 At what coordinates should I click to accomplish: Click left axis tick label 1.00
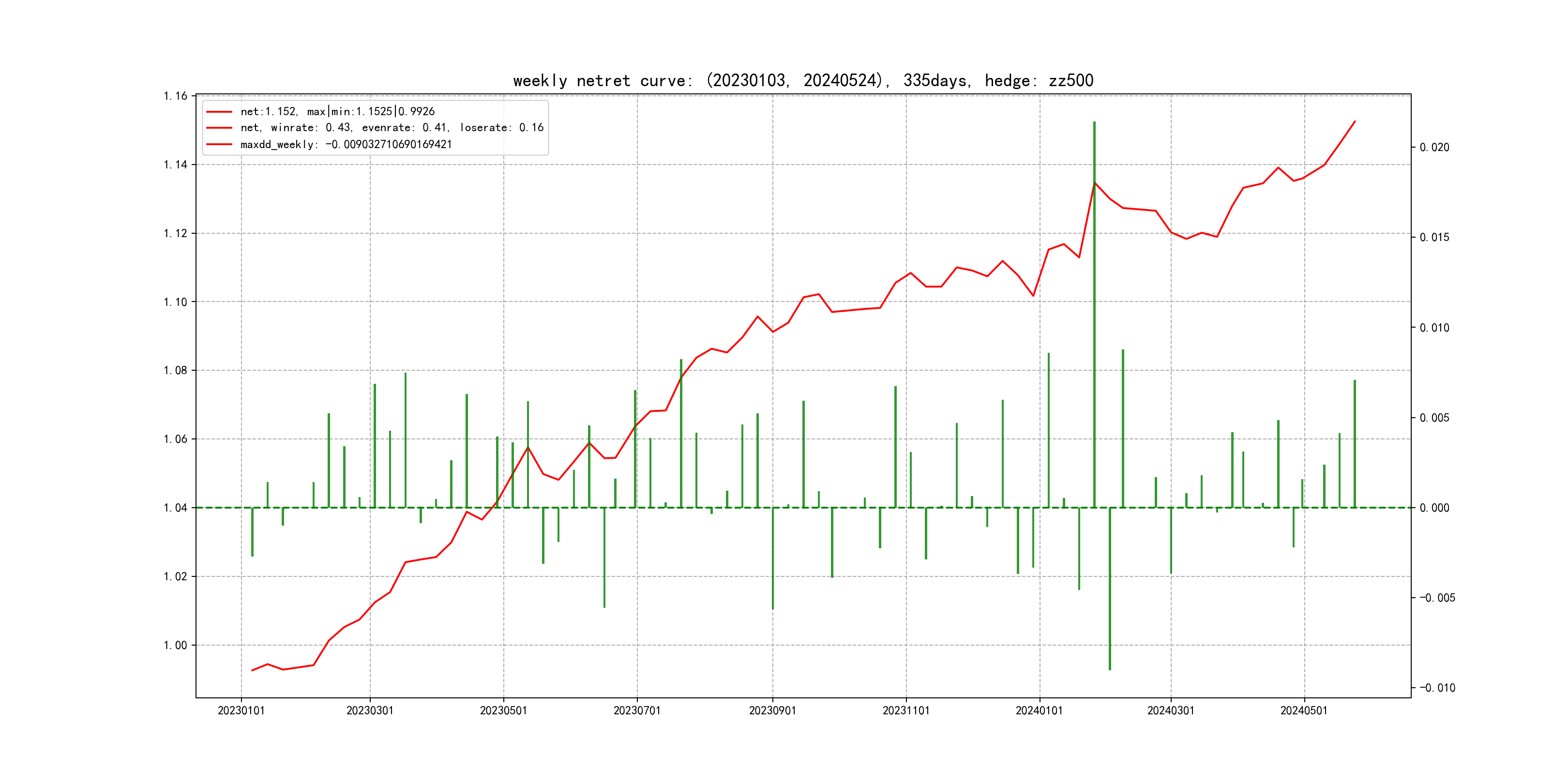coord(175,645)
